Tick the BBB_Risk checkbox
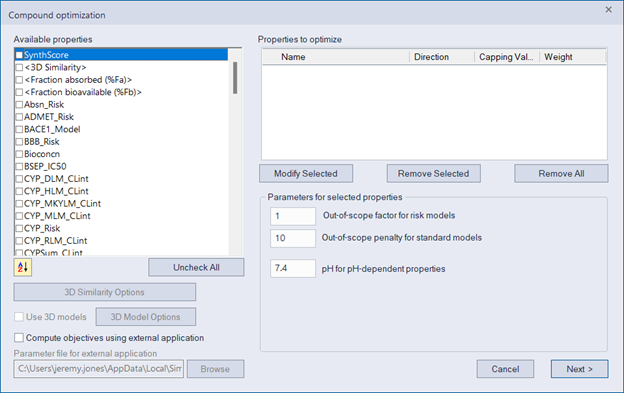The image size is (624, 393). click(19, 142)
